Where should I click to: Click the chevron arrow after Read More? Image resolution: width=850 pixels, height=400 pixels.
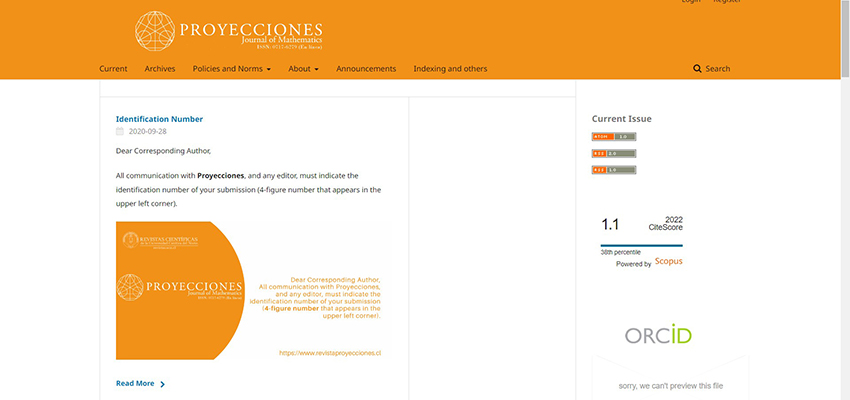click(162, 384)
